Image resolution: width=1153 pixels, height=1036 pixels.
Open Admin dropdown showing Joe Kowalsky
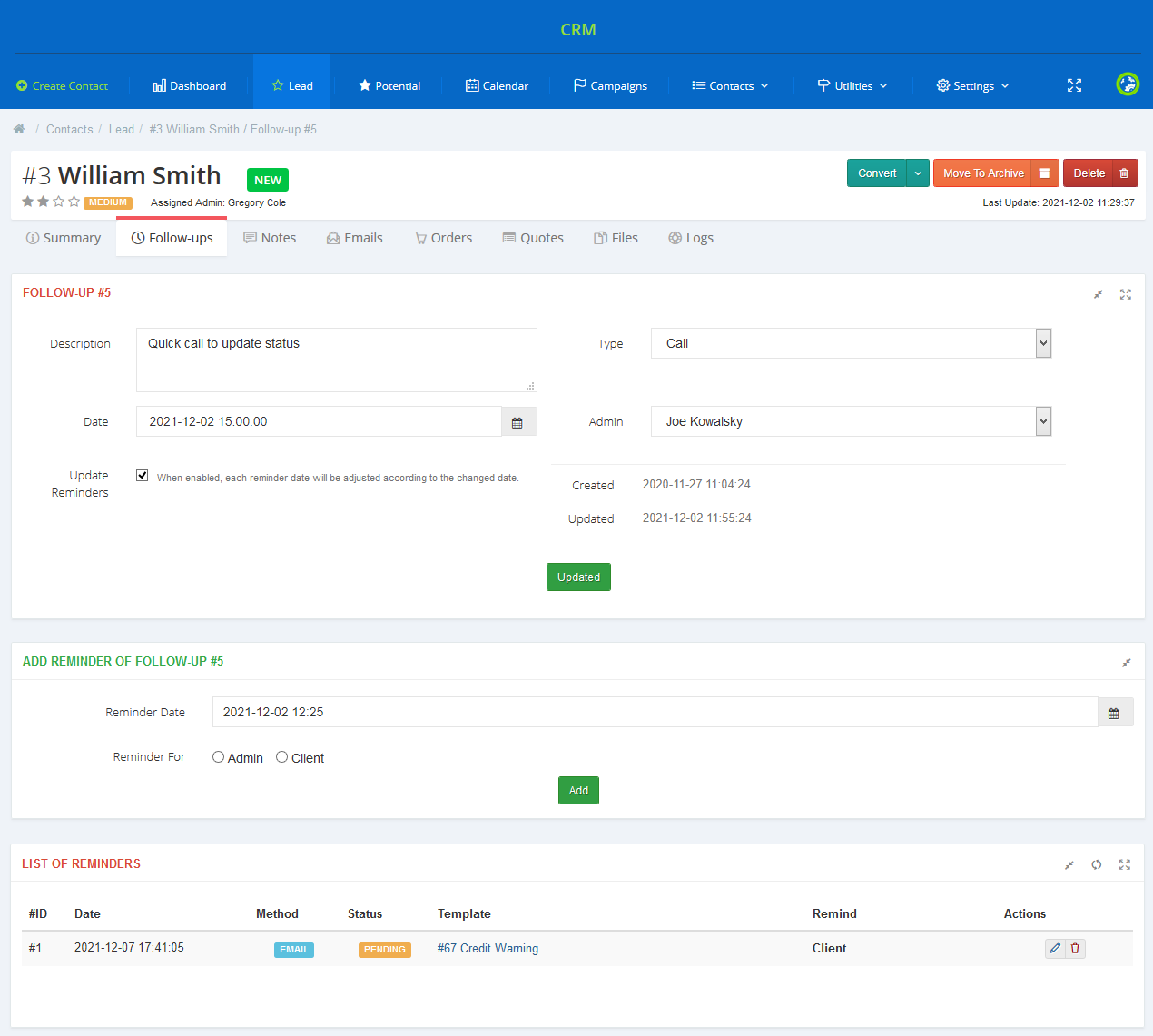coord(851,421)
